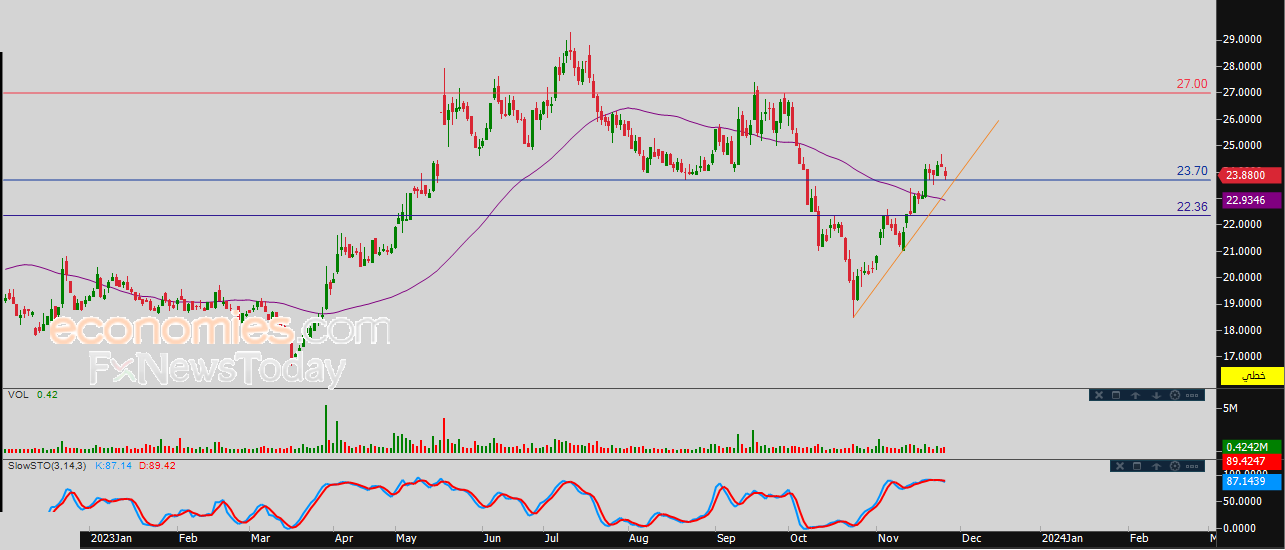1285x550 pixels.
Task: Close the VOL indicator panel
Action: [1099, 395]
